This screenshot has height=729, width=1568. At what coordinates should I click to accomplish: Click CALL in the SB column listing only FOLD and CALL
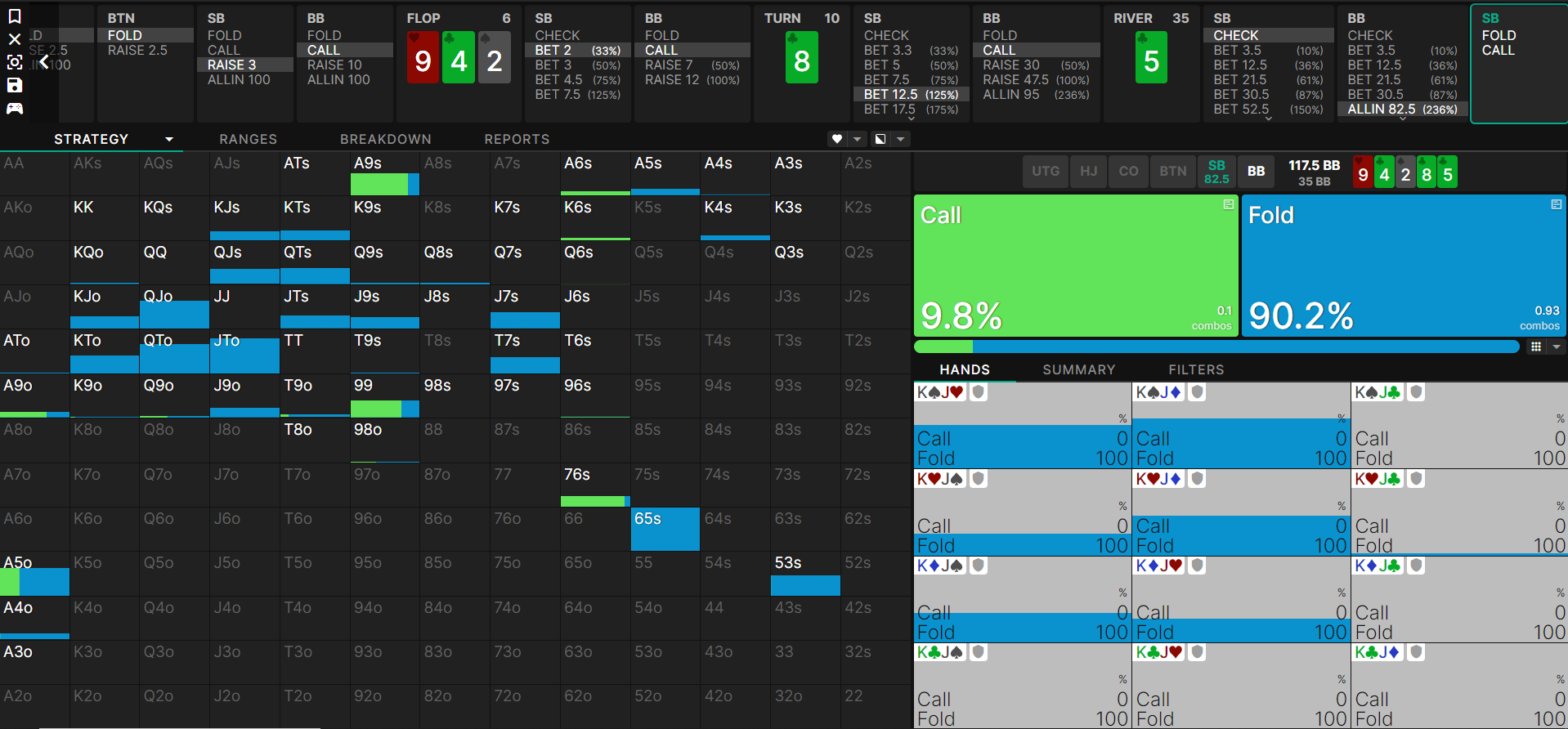click(x=1499, y=51)
